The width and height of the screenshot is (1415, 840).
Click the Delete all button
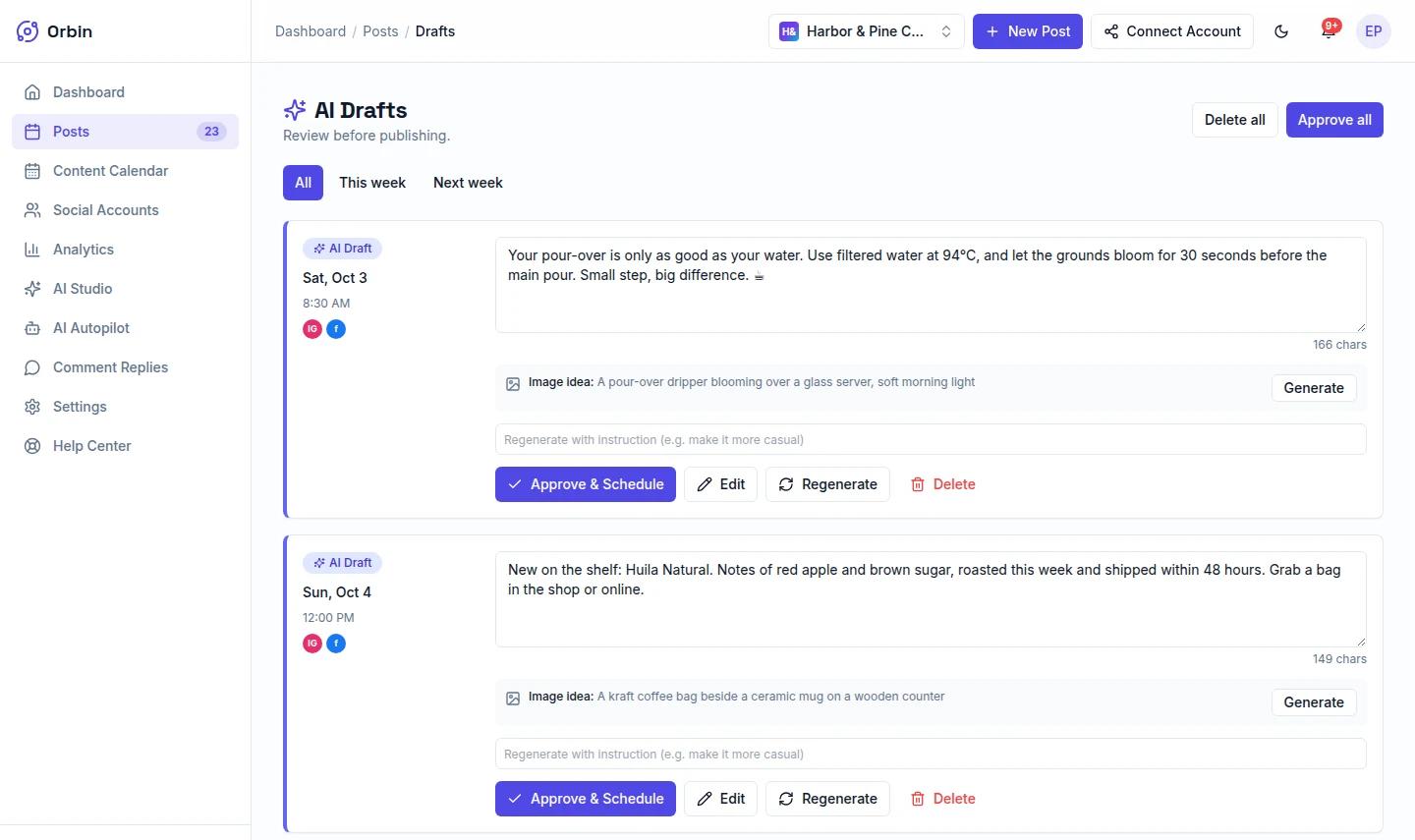[1235, 120]
